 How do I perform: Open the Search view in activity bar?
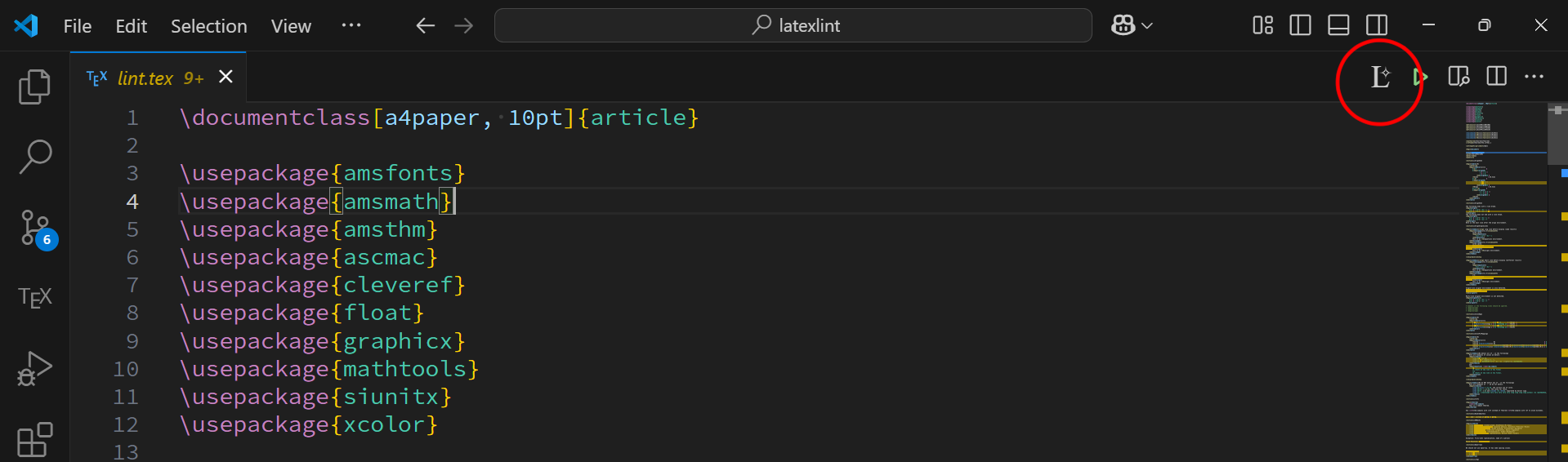pyautogui.click(x=34, y=157)
